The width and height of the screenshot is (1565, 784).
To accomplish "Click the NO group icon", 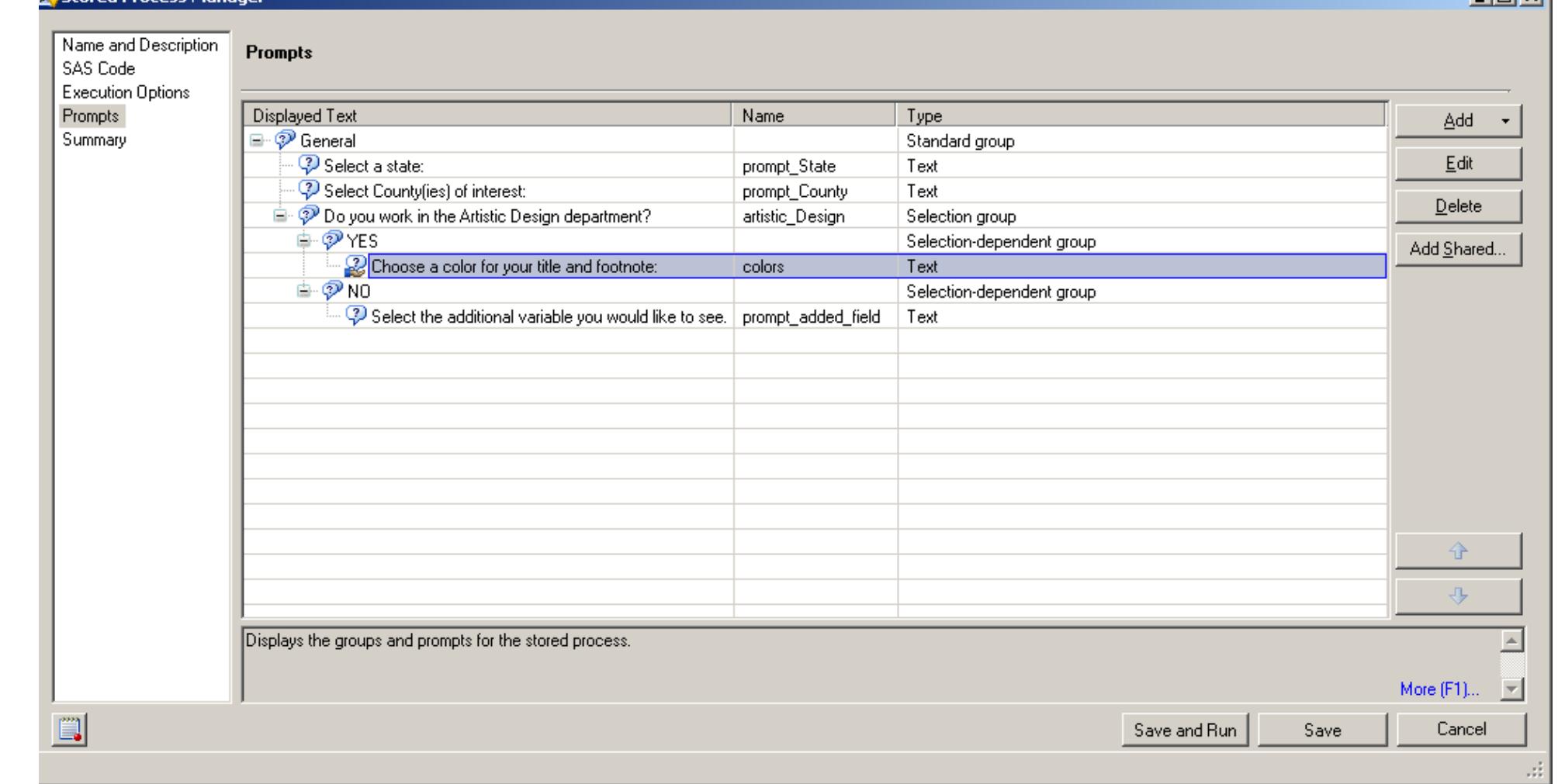I will coord(333,291).
